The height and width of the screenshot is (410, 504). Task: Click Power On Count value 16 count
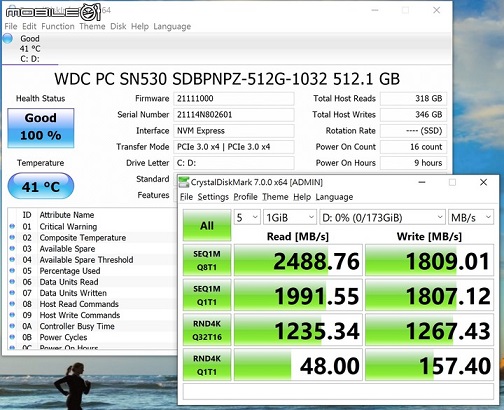(413, 147)
